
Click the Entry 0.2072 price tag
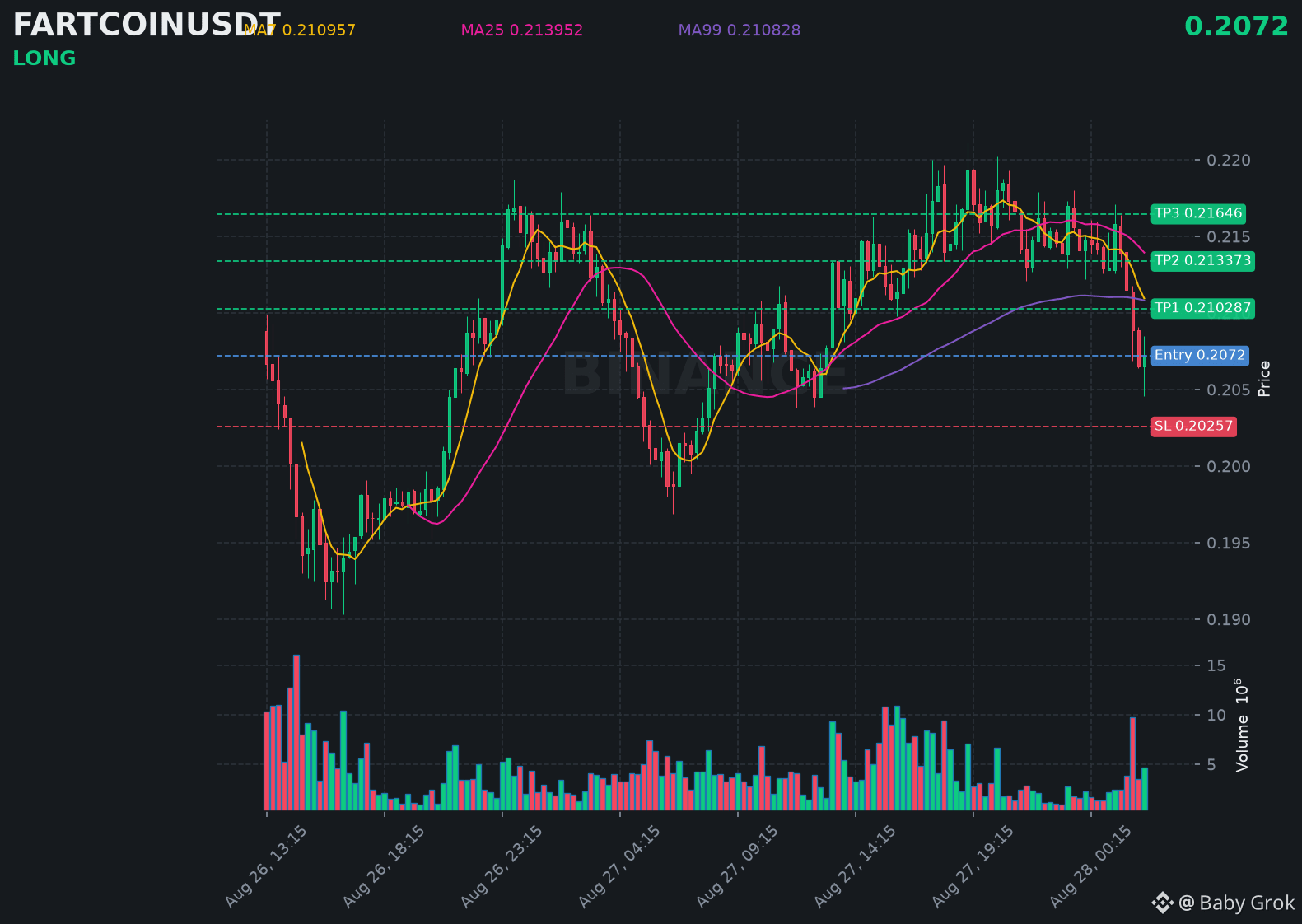1200,355
